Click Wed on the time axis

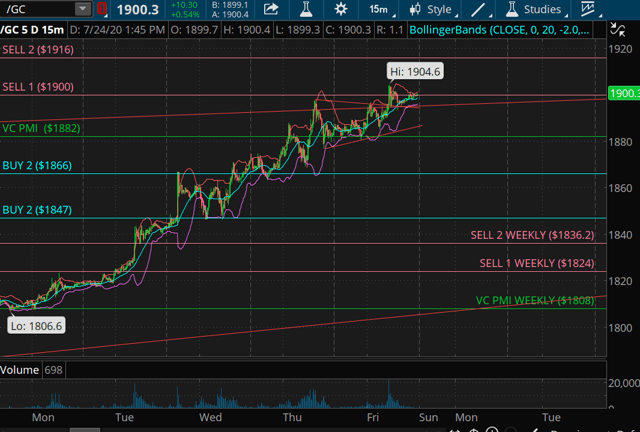(210, 417)
